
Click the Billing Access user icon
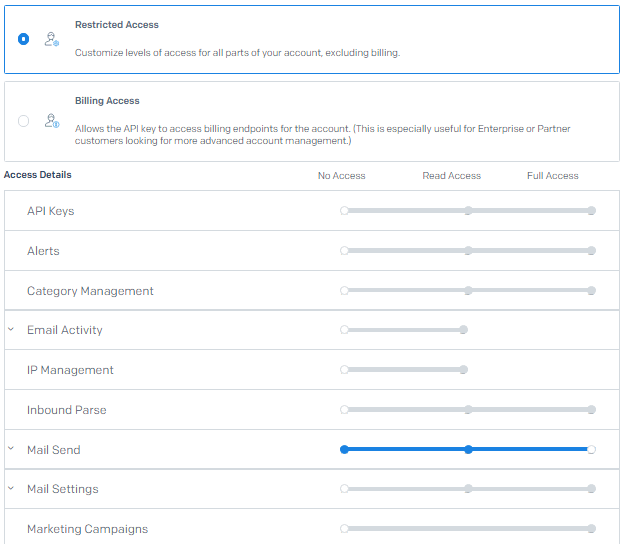[52, 121]
